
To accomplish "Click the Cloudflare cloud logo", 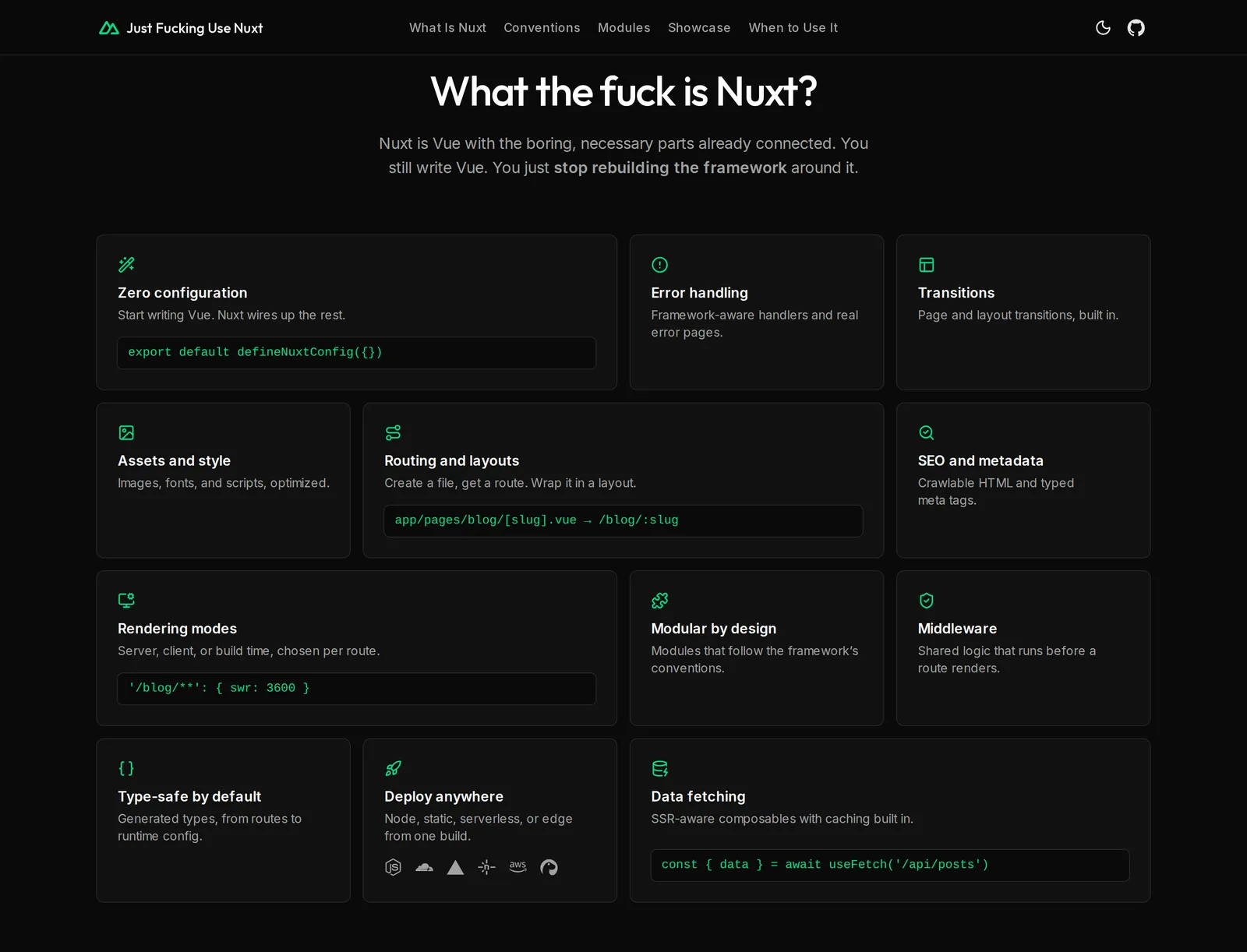I will (x=424, y=867).
